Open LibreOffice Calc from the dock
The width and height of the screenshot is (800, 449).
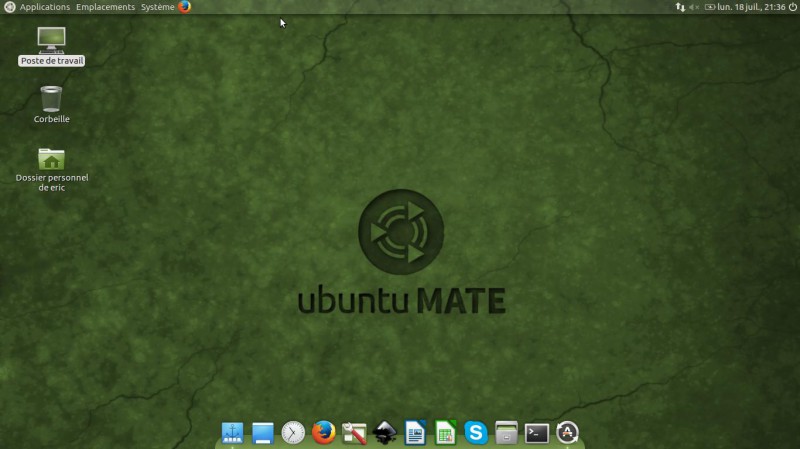pos(445,433)
